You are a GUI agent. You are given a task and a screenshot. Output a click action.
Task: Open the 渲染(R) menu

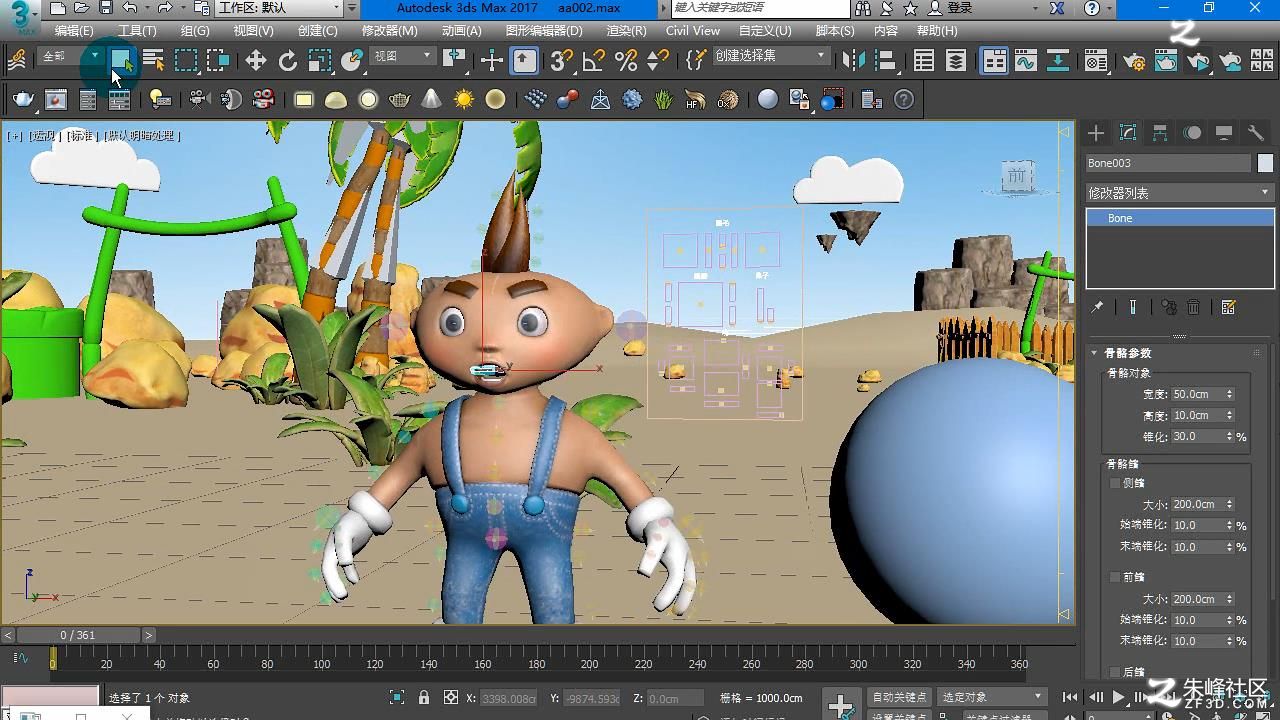click(x=626, y=31)
